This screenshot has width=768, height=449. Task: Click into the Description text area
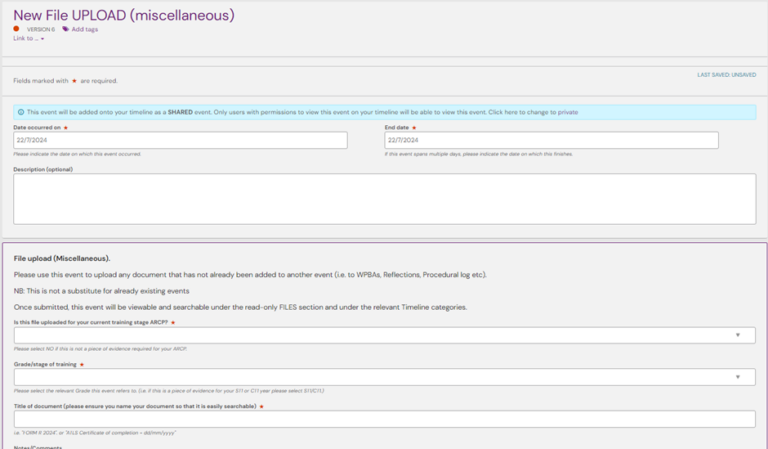(x=384, y=199)
